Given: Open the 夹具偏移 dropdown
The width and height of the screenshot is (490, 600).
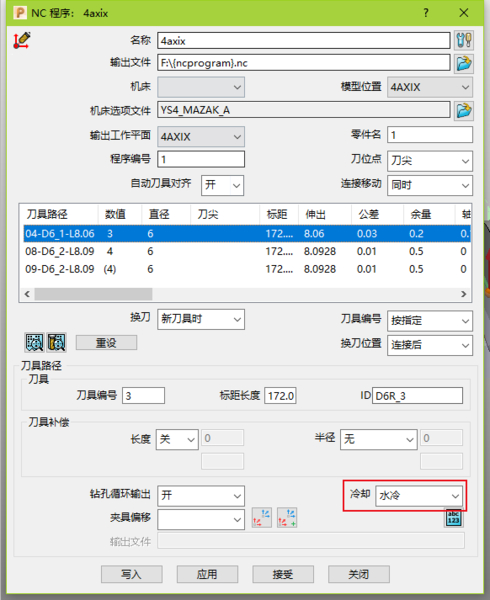Looking at the screenshot, I should (x=201, y=519).
